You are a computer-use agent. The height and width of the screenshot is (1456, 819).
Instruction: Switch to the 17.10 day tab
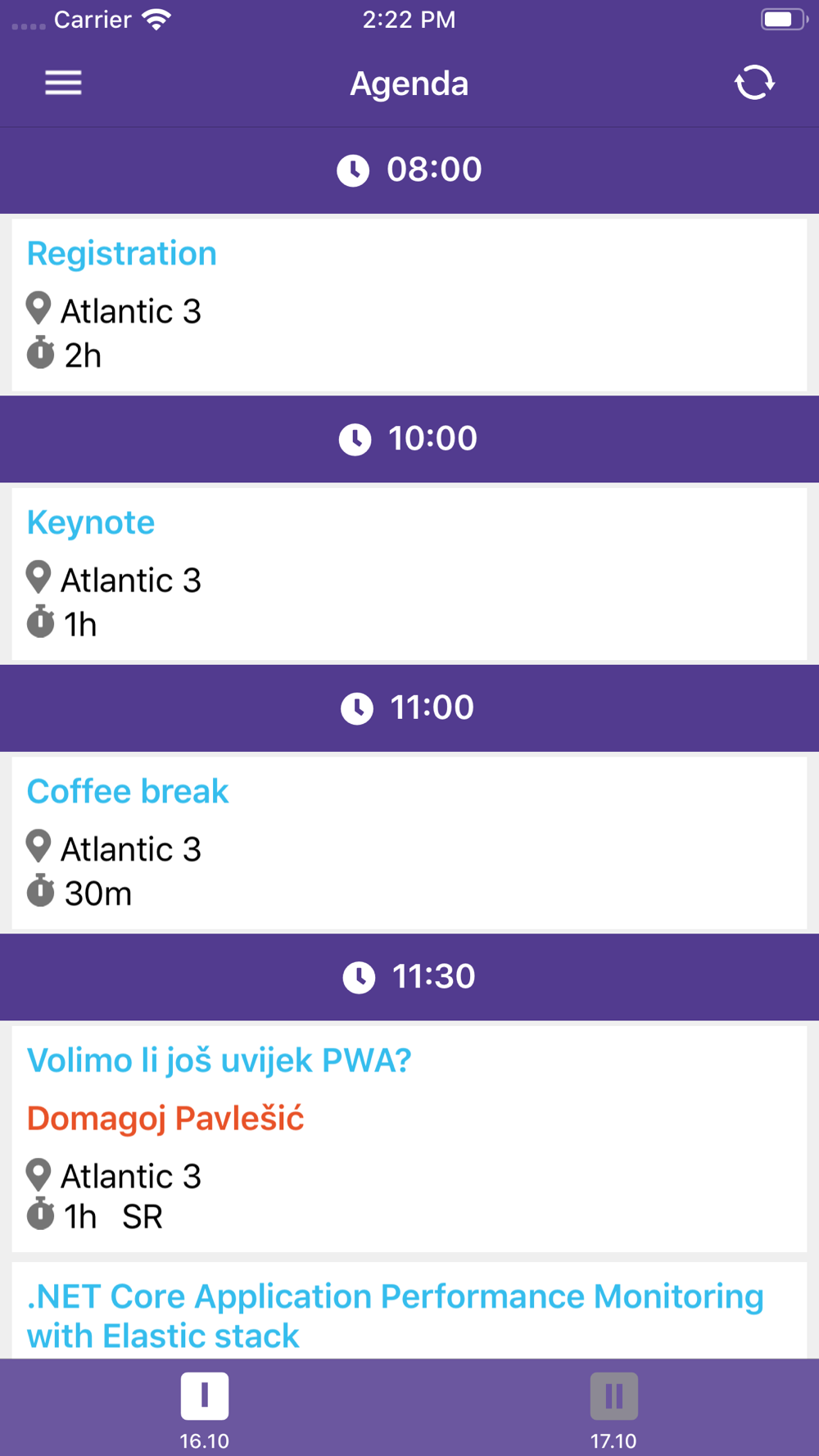click(613, 1409)
